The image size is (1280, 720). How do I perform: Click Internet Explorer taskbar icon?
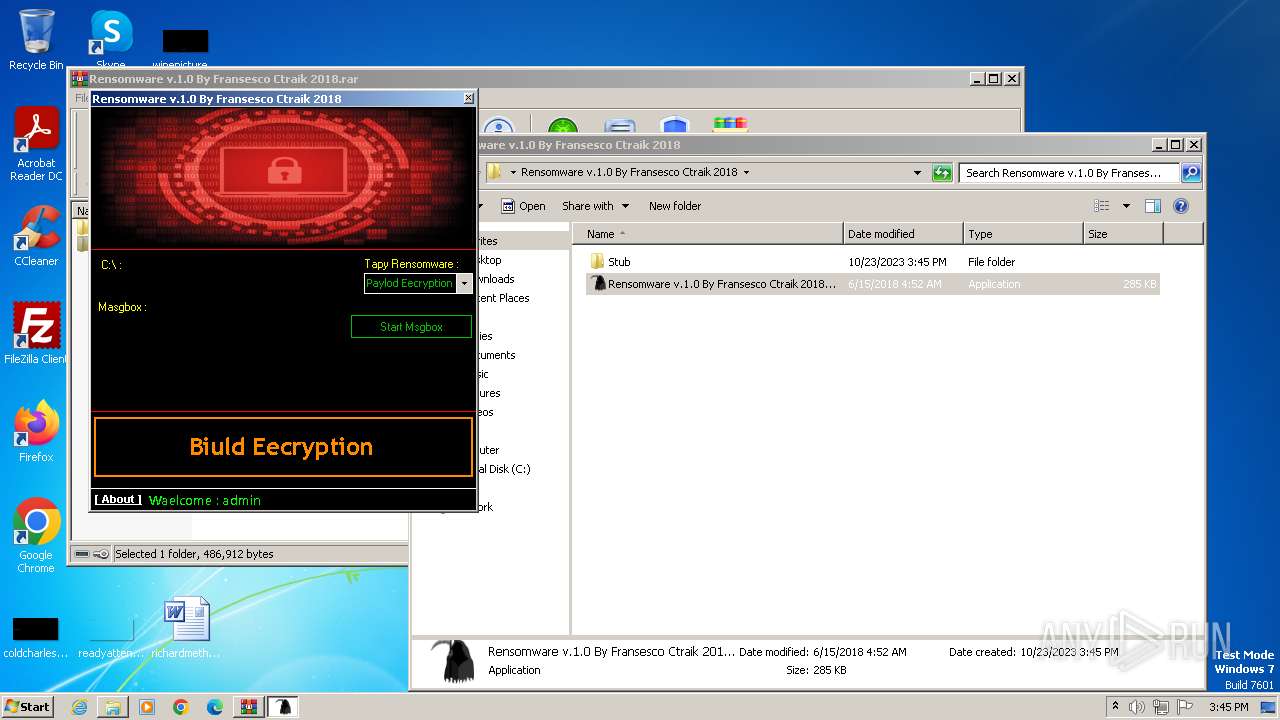pyautogui.click(x=80, y=707)
